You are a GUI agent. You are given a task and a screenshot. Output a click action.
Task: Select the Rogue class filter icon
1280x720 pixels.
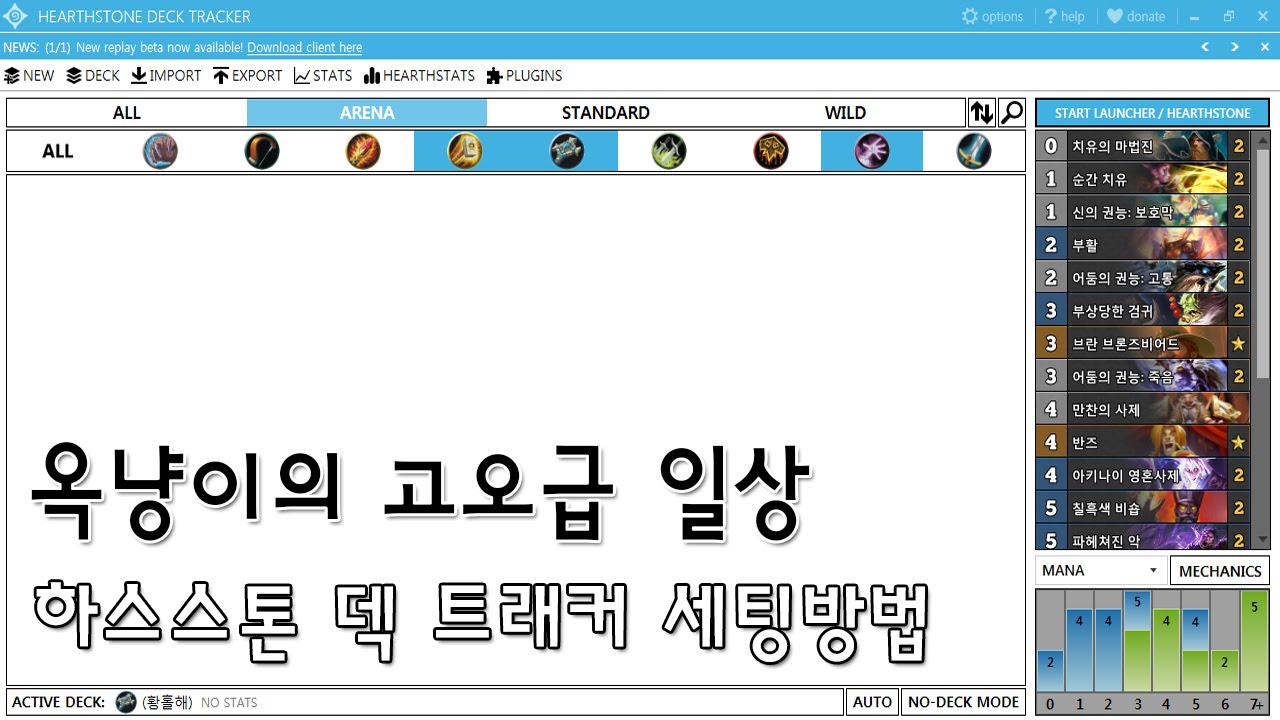click(669, 151)
